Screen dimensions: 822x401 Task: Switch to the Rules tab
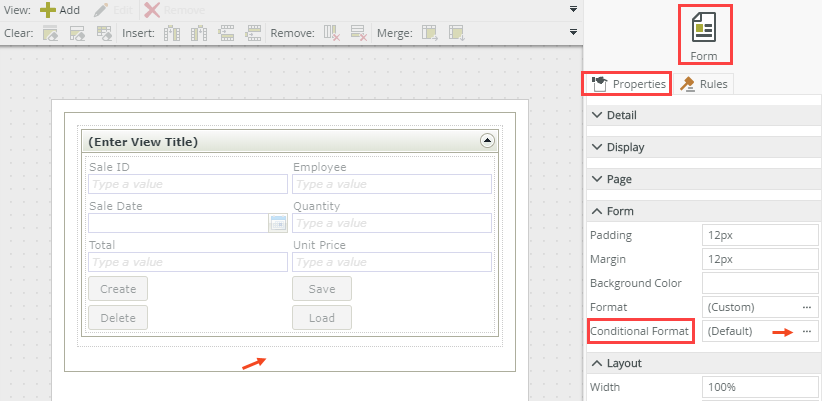704,84
